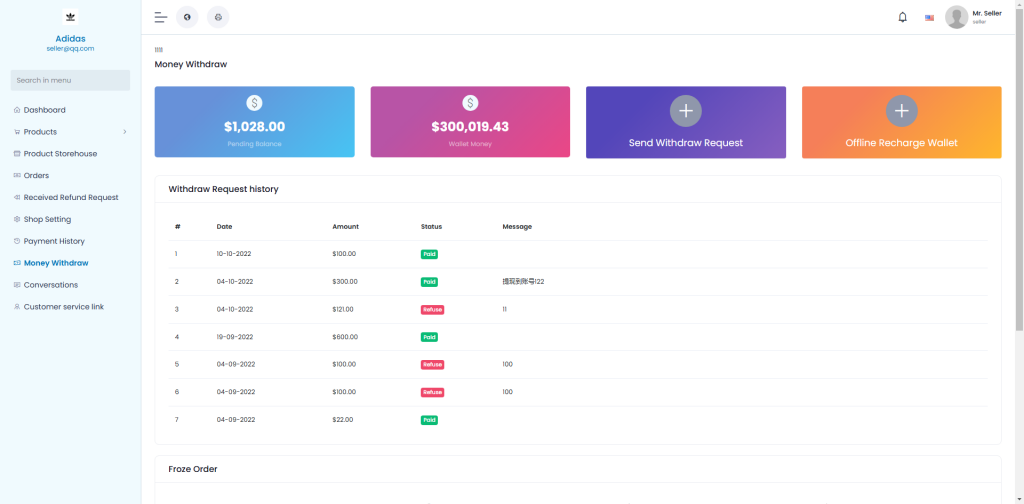Click Refuse status badge in row 3
Screen dimensions: 1024x504
click(432, 310)
